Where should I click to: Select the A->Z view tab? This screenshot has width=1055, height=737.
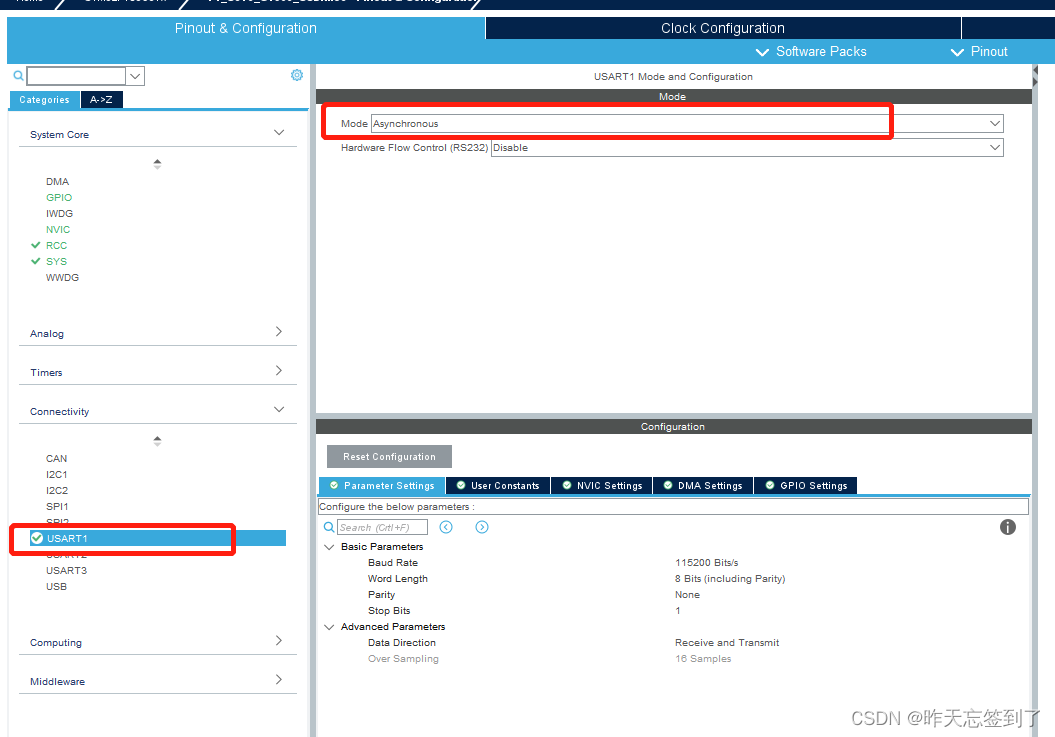[102, 100]
